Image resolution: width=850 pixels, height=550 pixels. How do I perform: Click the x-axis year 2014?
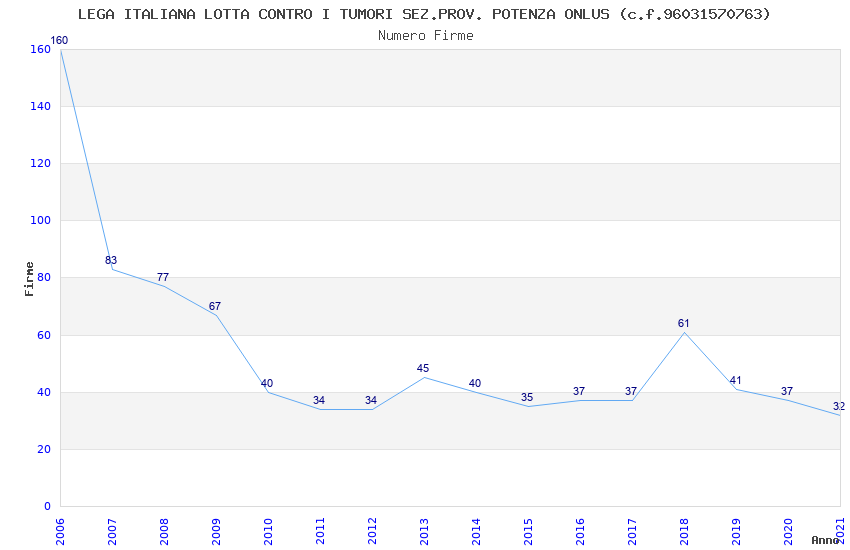pos(476,532)
